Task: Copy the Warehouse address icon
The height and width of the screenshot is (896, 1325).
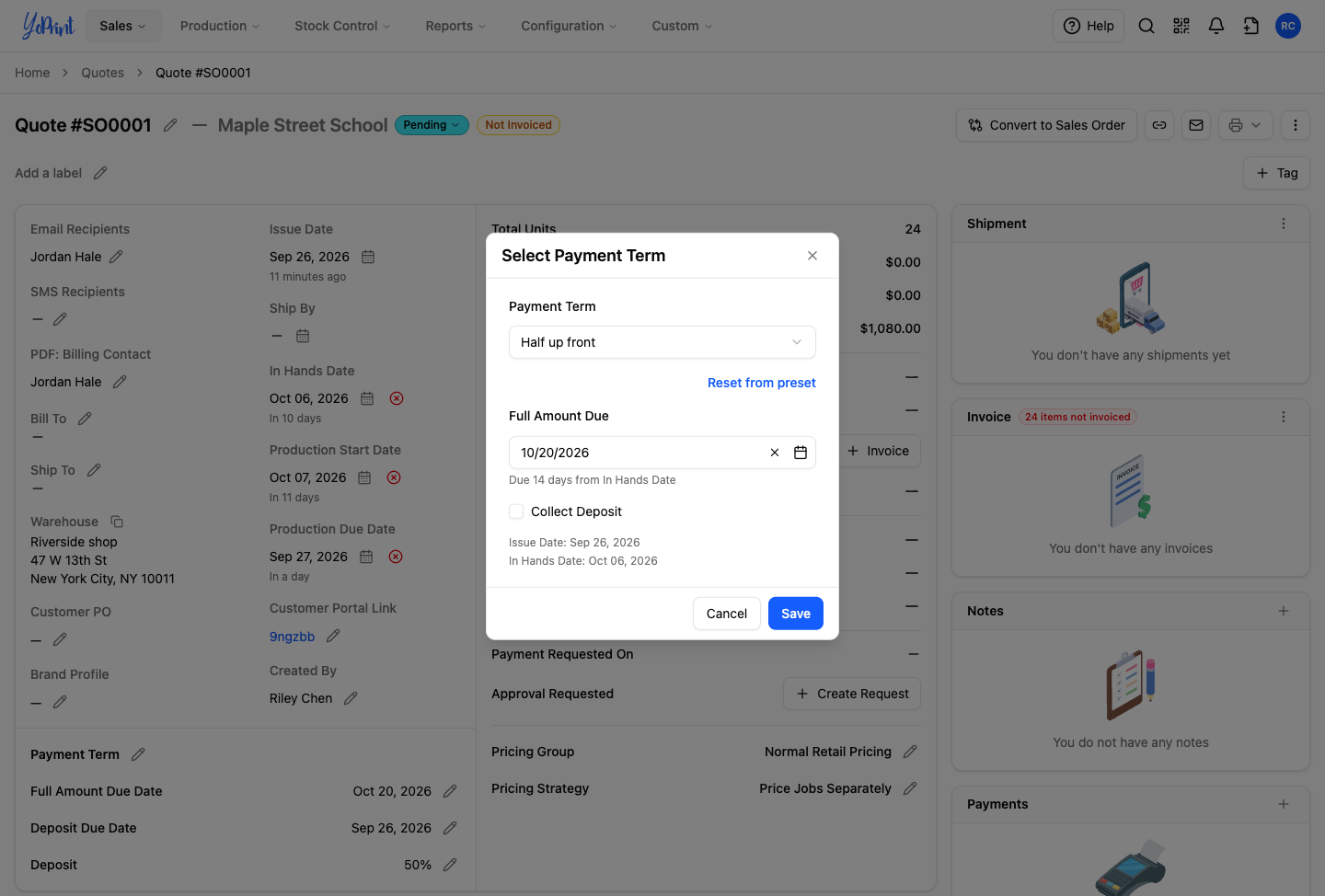Action: tap(117, 522)
